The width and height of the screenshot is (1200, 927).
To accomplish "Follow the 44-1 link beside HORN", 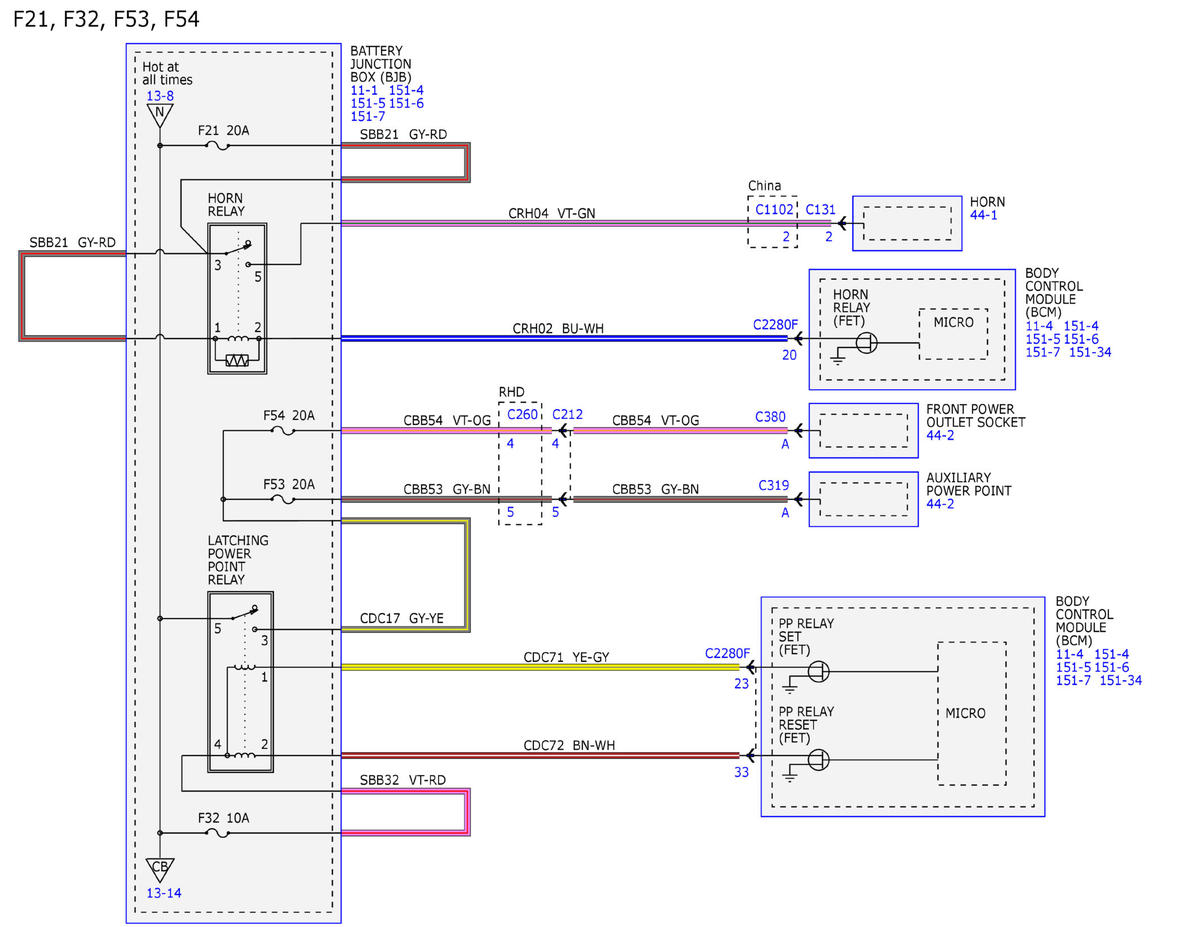I will (x=985, y=215).
